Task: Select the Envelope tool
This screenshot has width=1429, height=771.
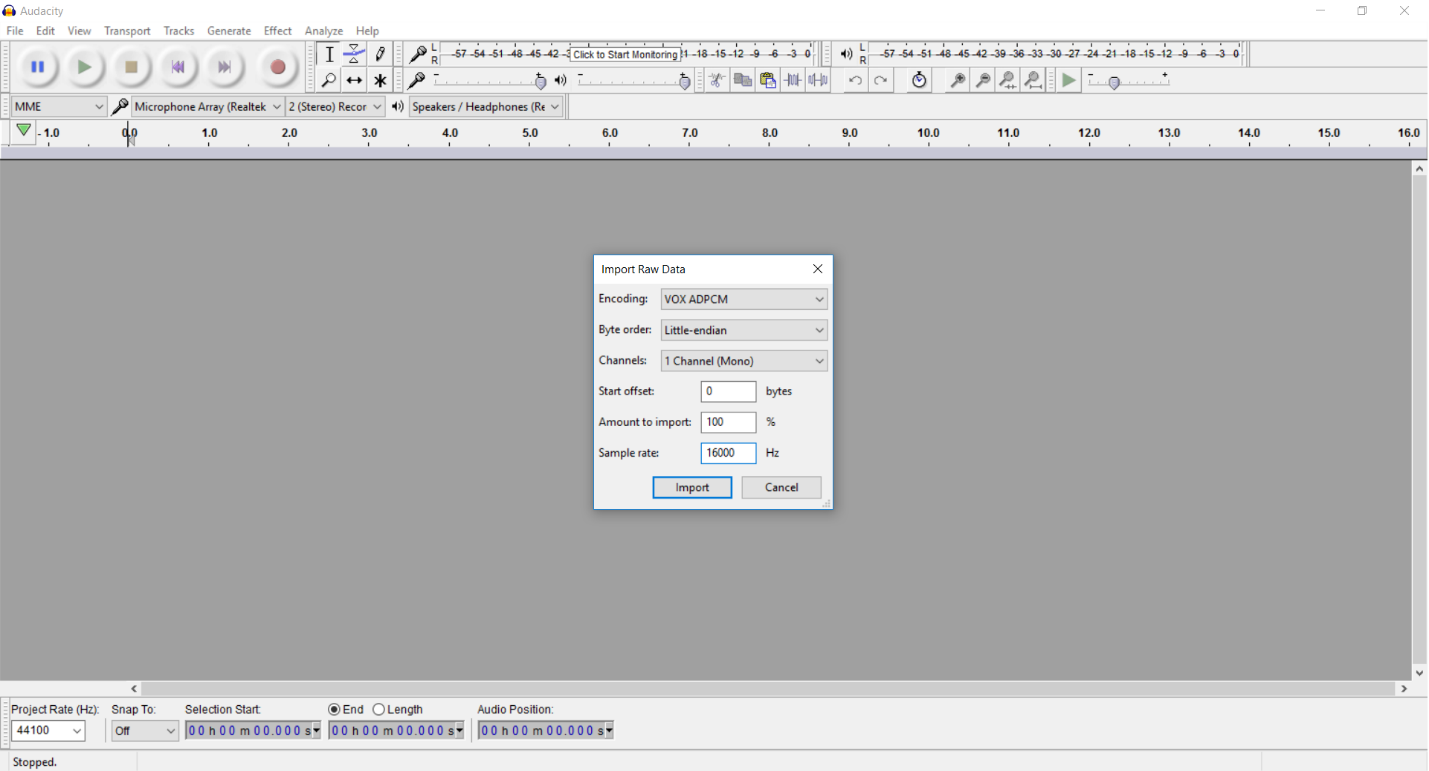Action: tap(354, 55)
